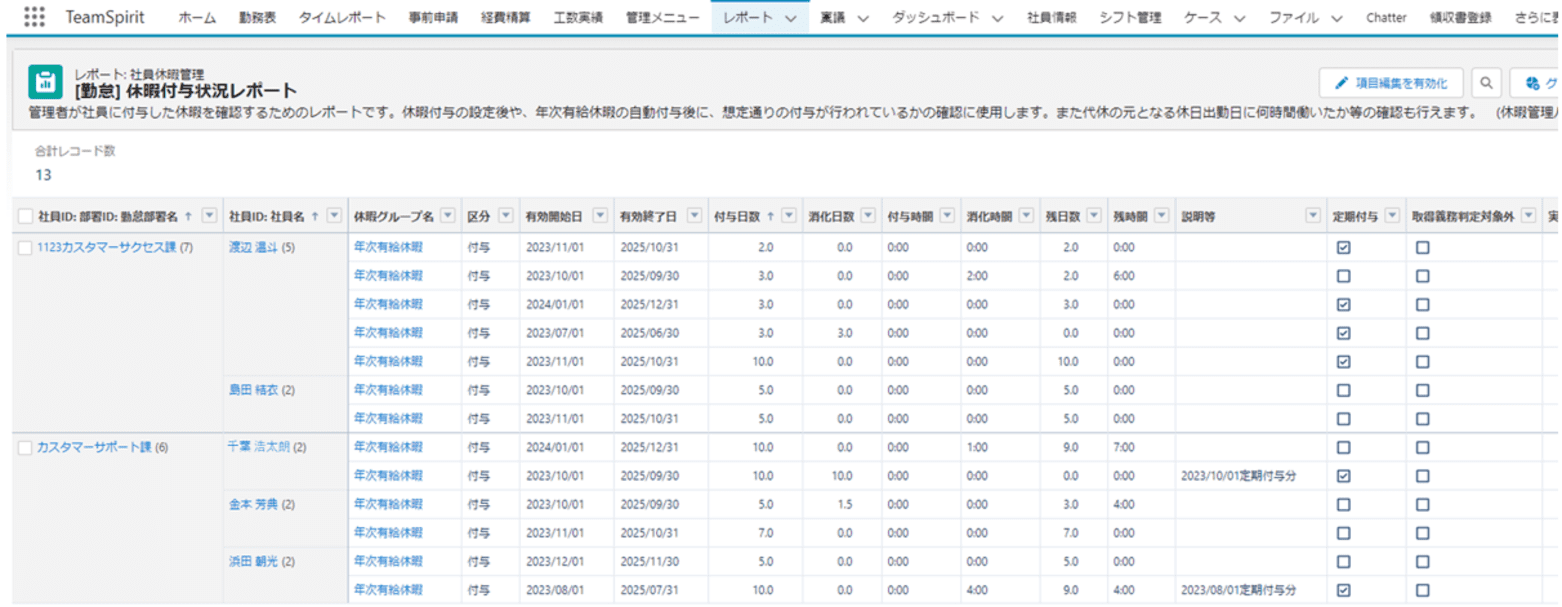Open employee link 渡辺 温斗
Screen dimensions: 1562x607
[x=254, y=247]
